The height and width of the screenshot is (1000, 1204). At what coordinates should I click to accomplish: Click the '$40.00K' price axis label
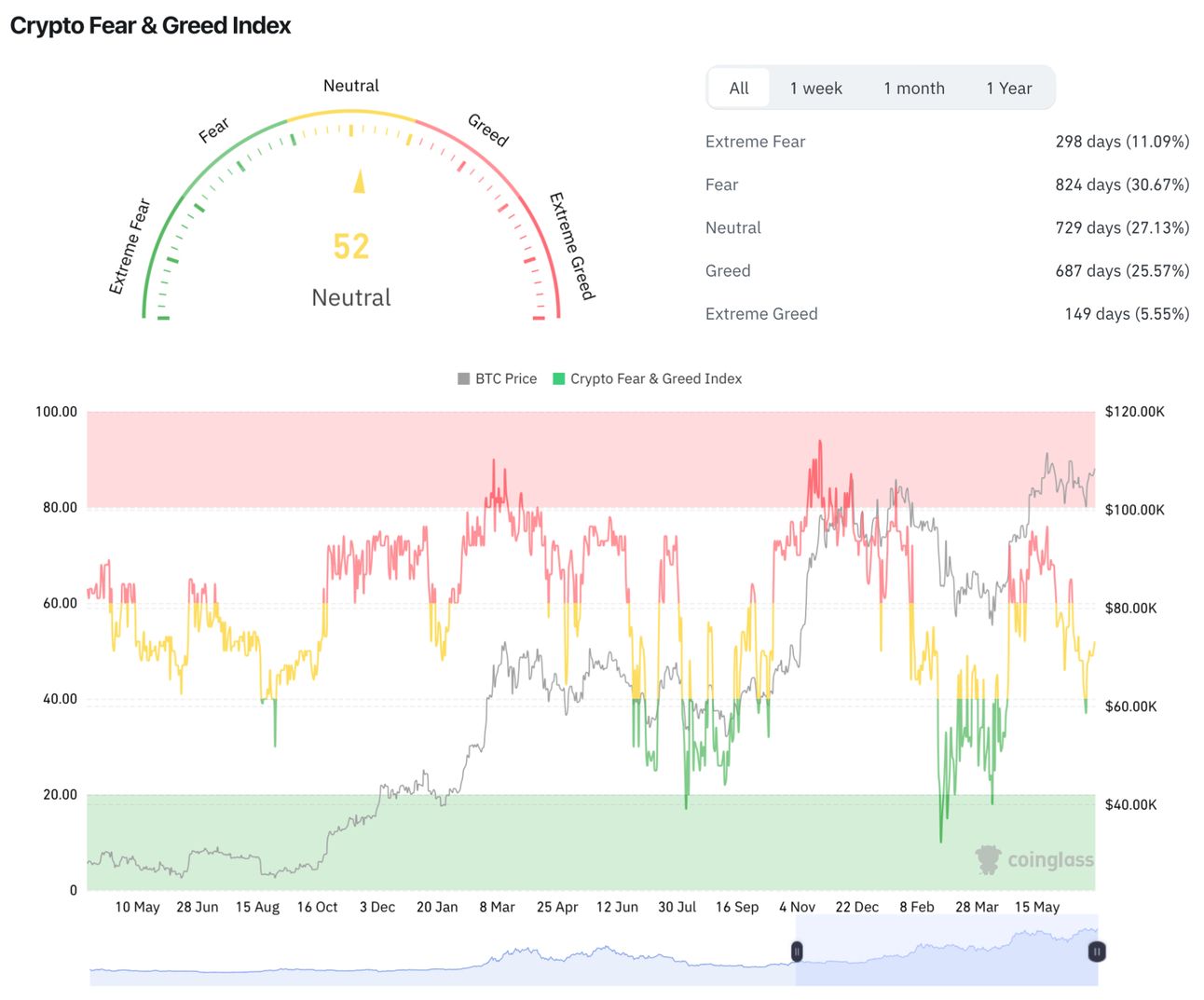[1131, 805]
